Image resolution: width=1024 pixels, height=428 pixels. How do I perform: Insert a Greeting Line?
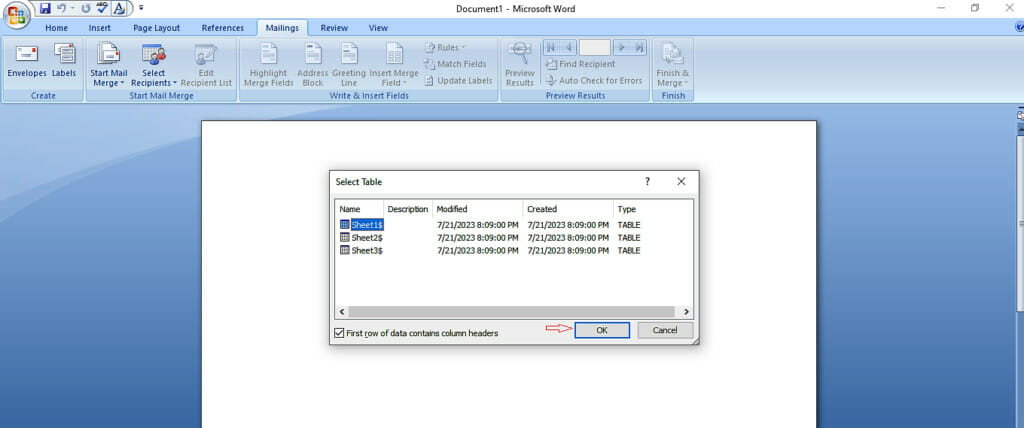pos(349,64)
